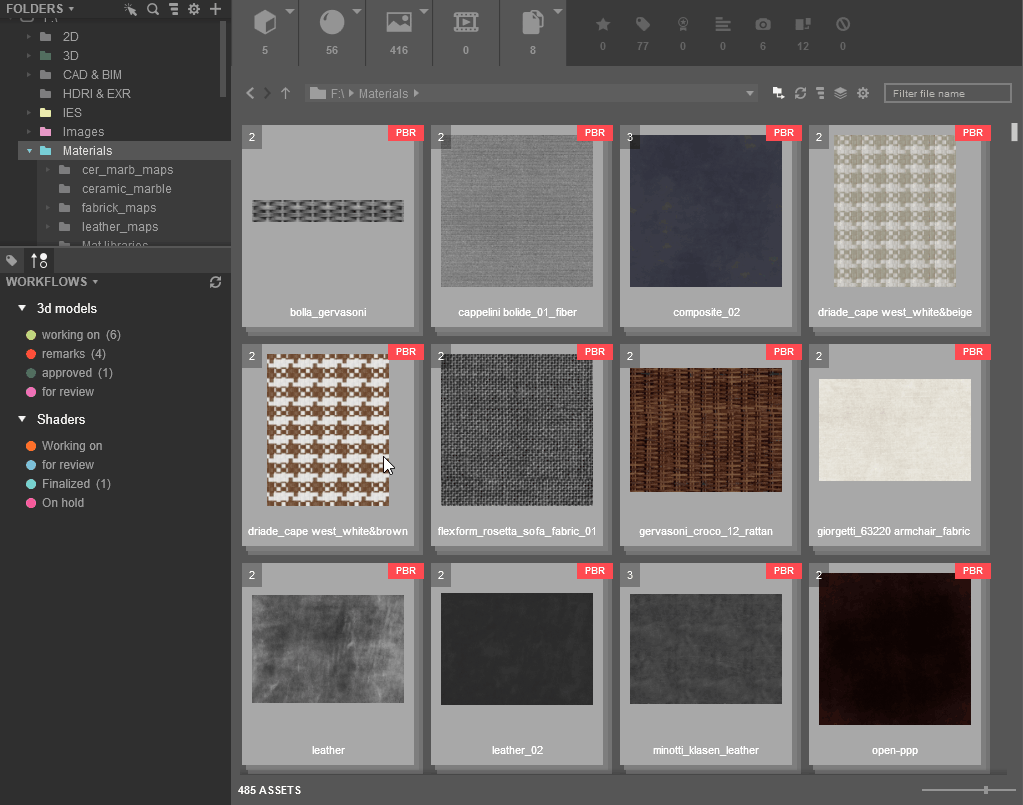Toggle the 'working on' workflow status
1023x805 pixels.
[73, 335]
